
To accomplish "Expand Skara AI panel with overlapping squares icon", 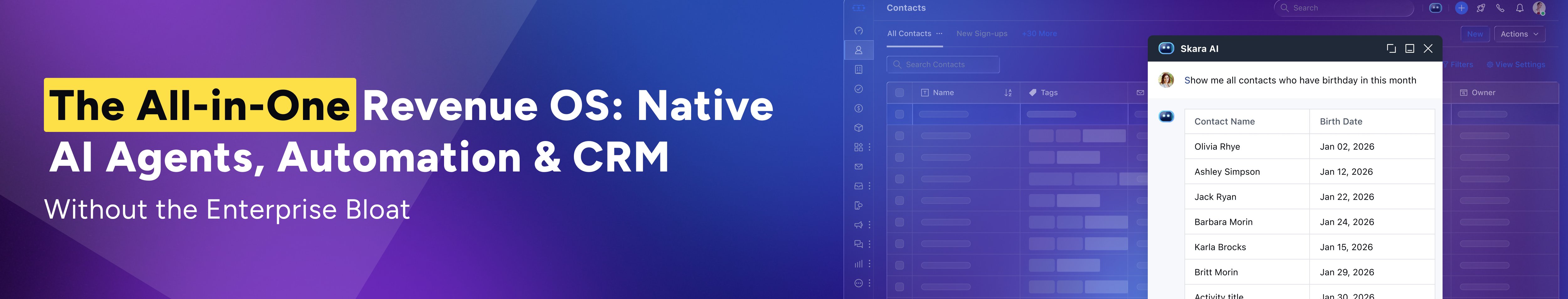I will [1391, 49].
